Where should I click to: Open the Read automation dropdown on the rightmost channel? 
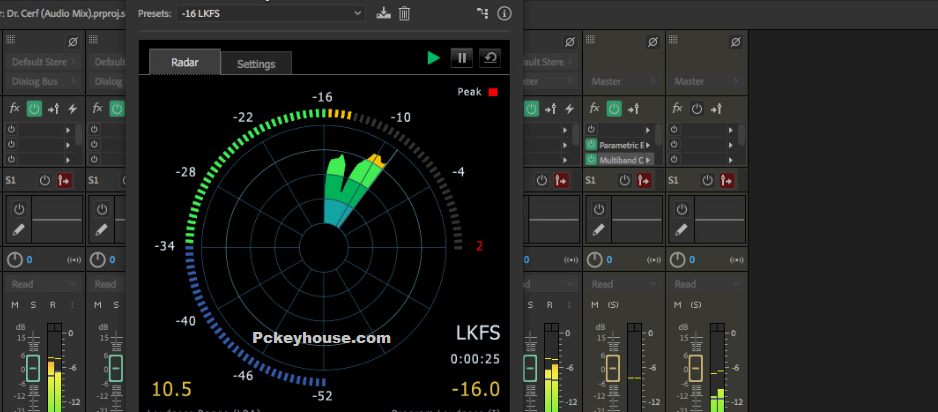click(706, 284)
